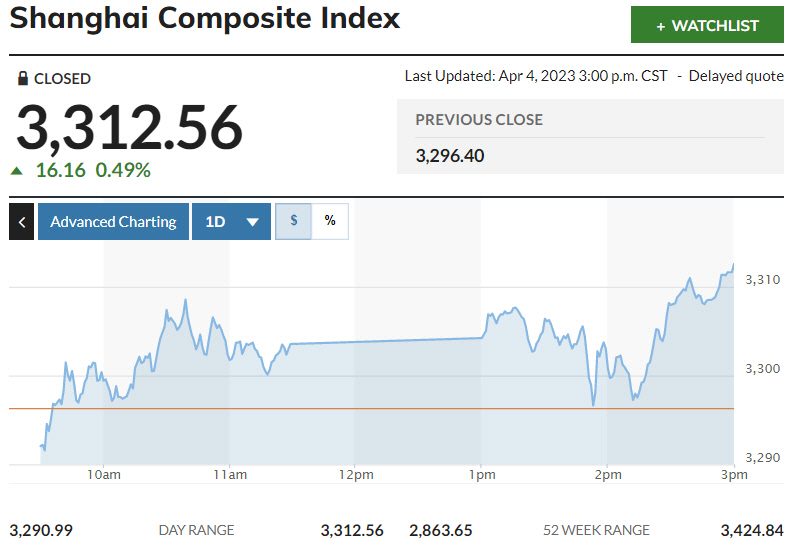Click the back chevron left of Advanced Charting

21,222
